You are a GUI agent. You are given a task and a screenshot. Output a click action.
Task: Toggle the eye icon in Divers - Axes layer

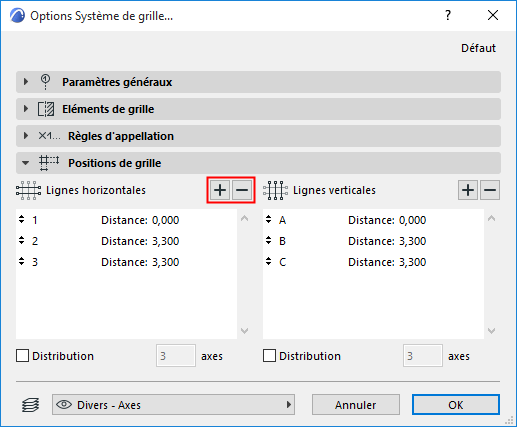pos(64,405)
